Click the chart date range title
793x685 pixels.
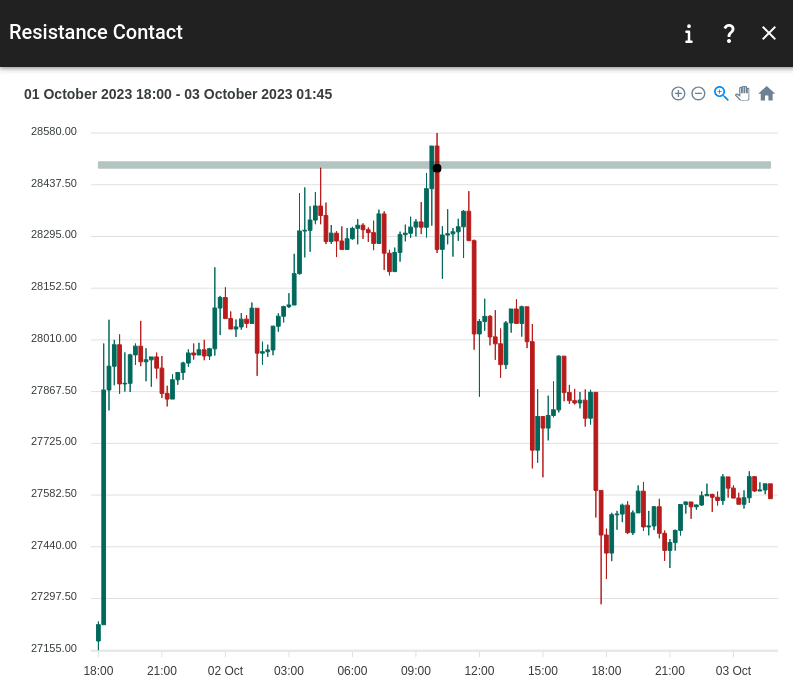point(178,94)
